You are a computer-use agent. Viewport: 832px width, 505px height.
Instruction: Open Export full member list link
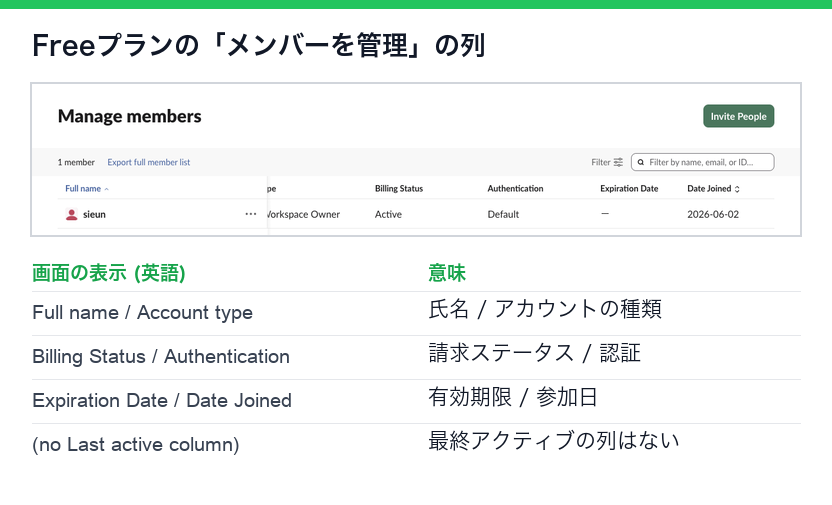[x=149, y=162]
